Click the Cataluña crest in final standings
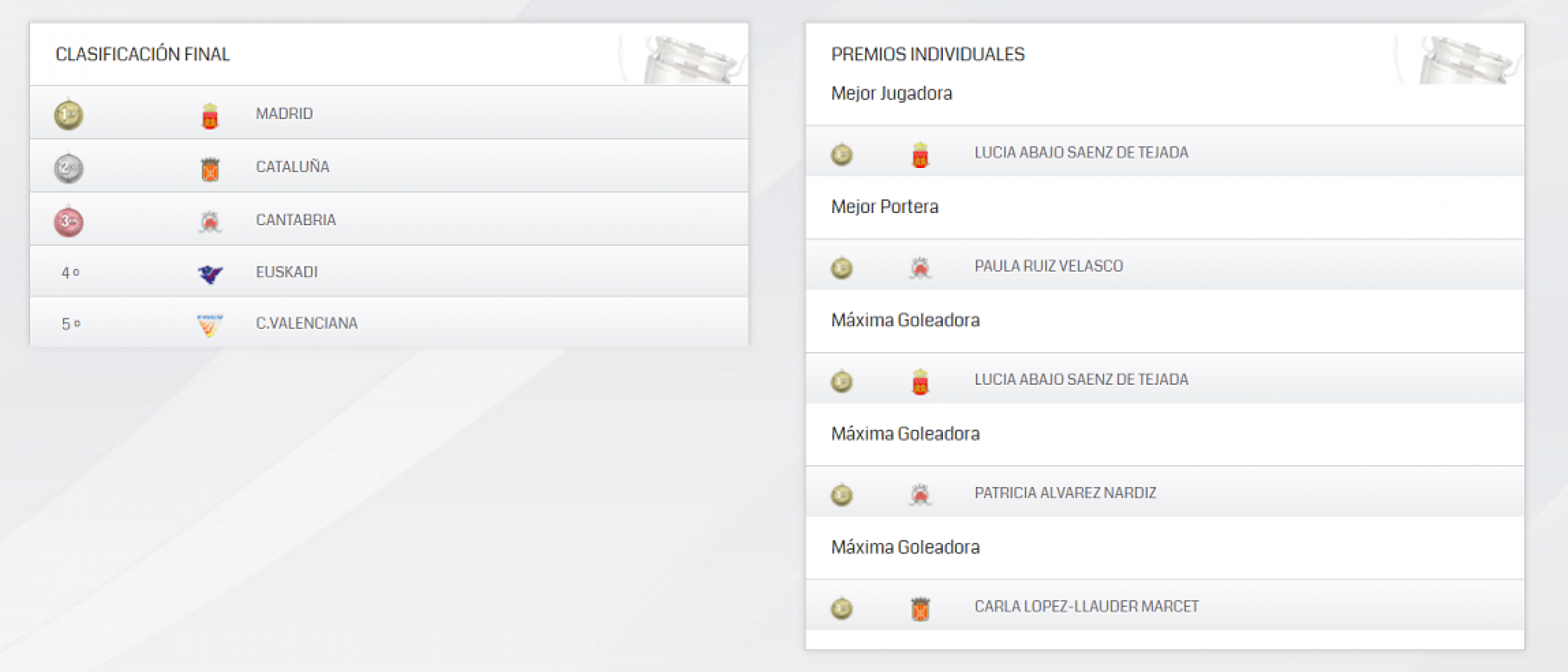 (x=210, y=169)
